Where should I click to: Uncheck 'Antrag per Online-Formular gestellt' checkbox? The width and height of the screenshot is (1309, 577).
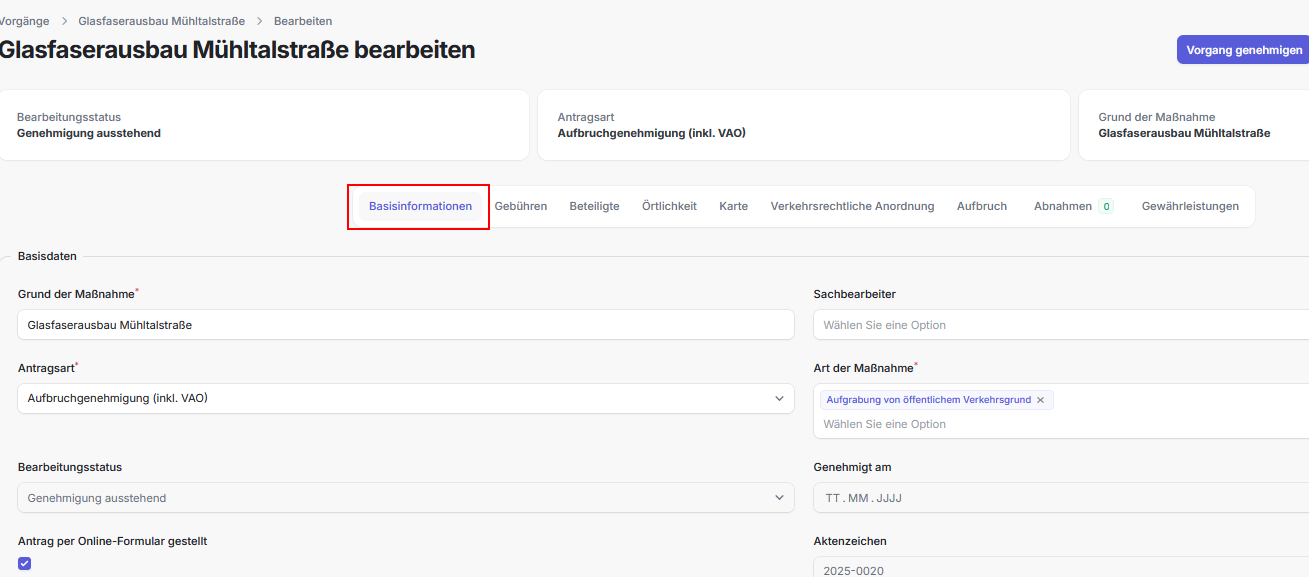[x=25, y=563]
